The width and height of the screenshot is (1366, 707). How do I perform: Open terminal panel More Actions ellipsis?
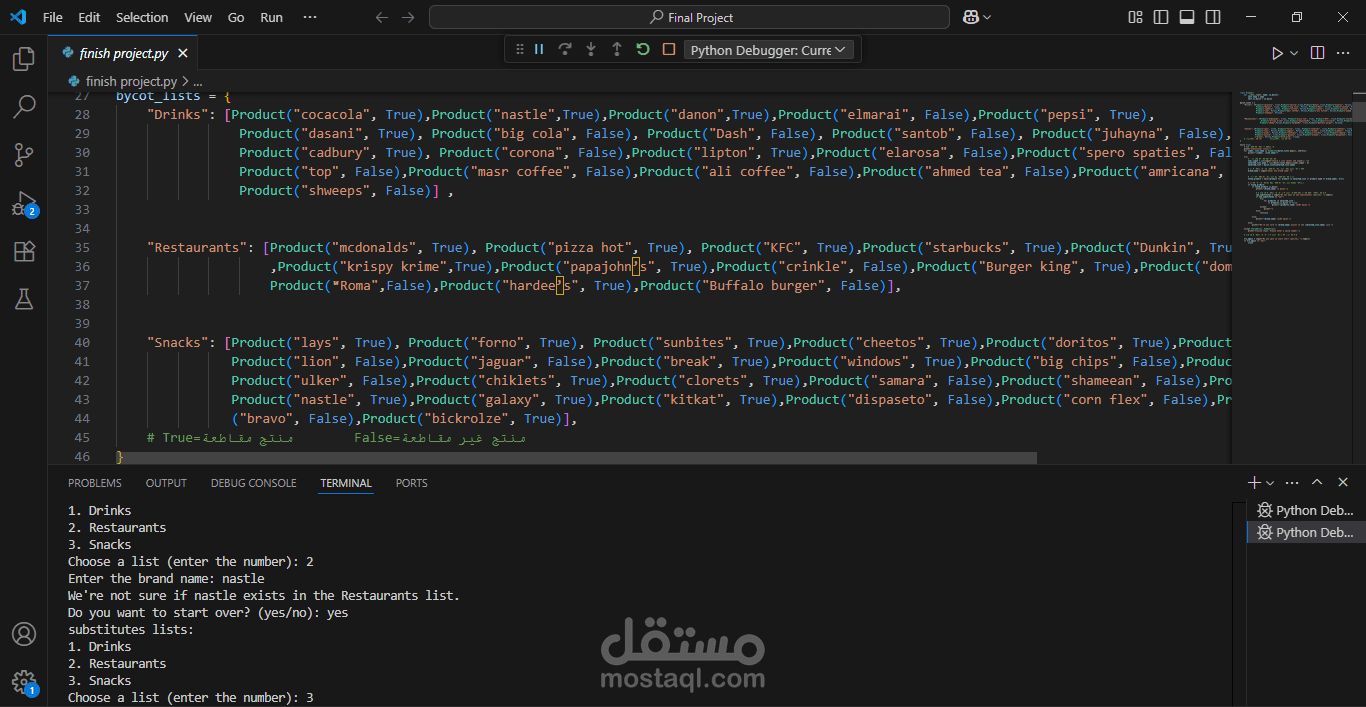[1292, 483]
